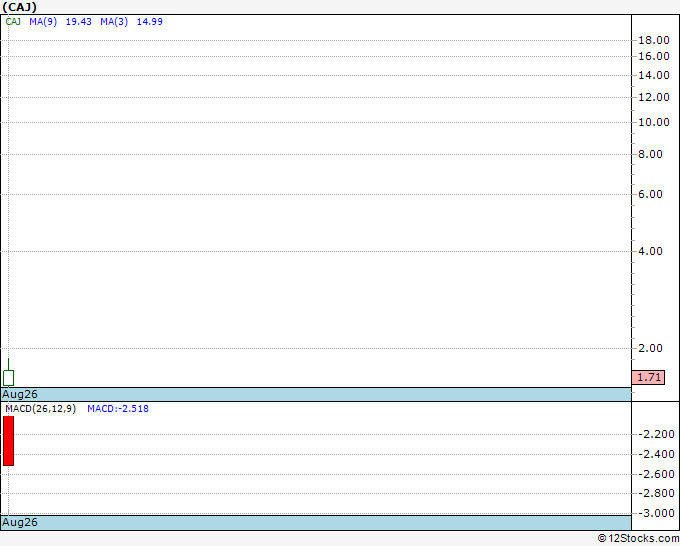The height and width of the screenshot is (546, 680).
Task: Click the -3.000 MACD axis label
Action: (x=657, y=513)
